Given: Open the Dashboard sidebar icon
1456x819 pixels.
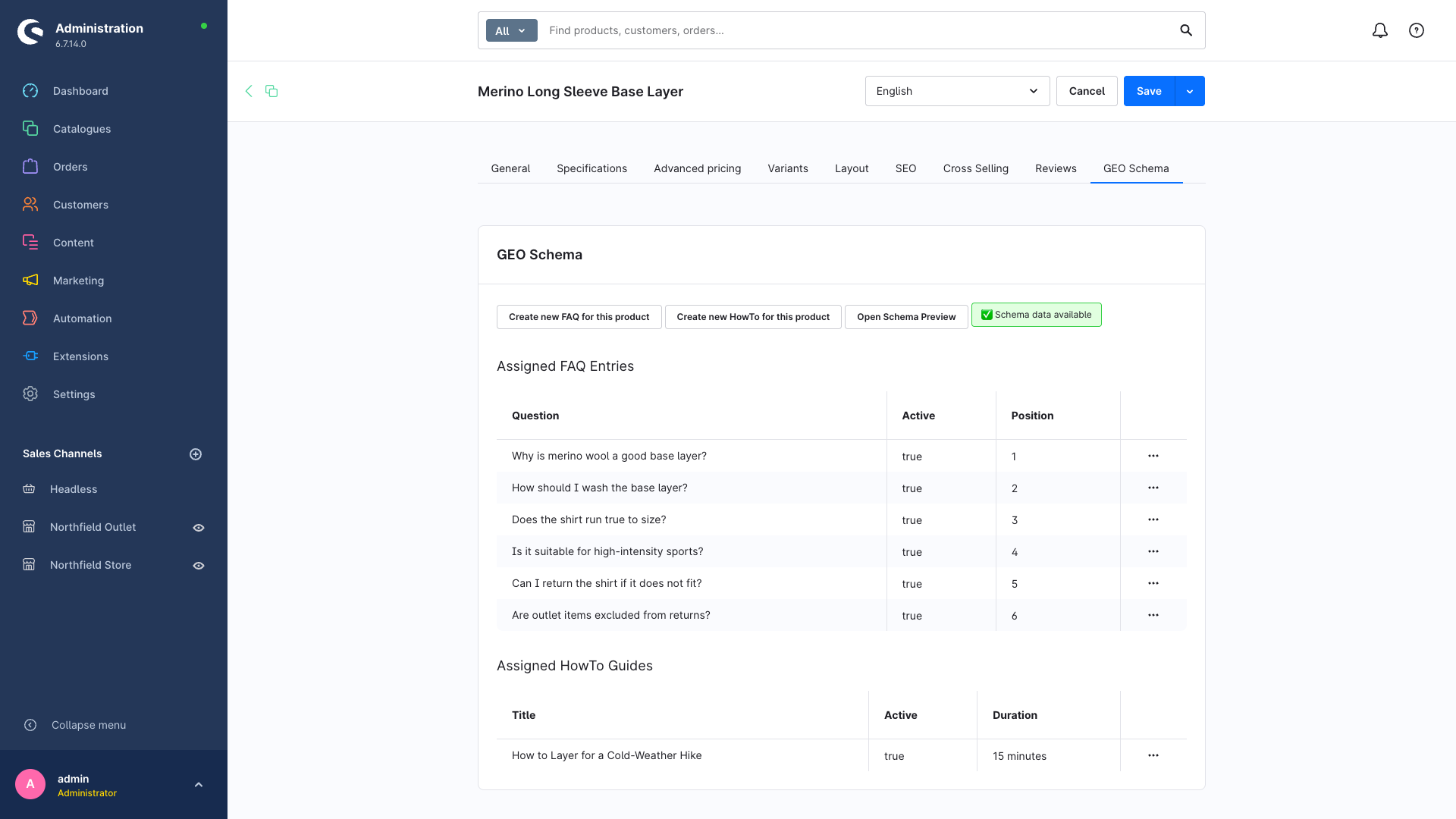Looking at the screenshot, I should pos(30,91).
